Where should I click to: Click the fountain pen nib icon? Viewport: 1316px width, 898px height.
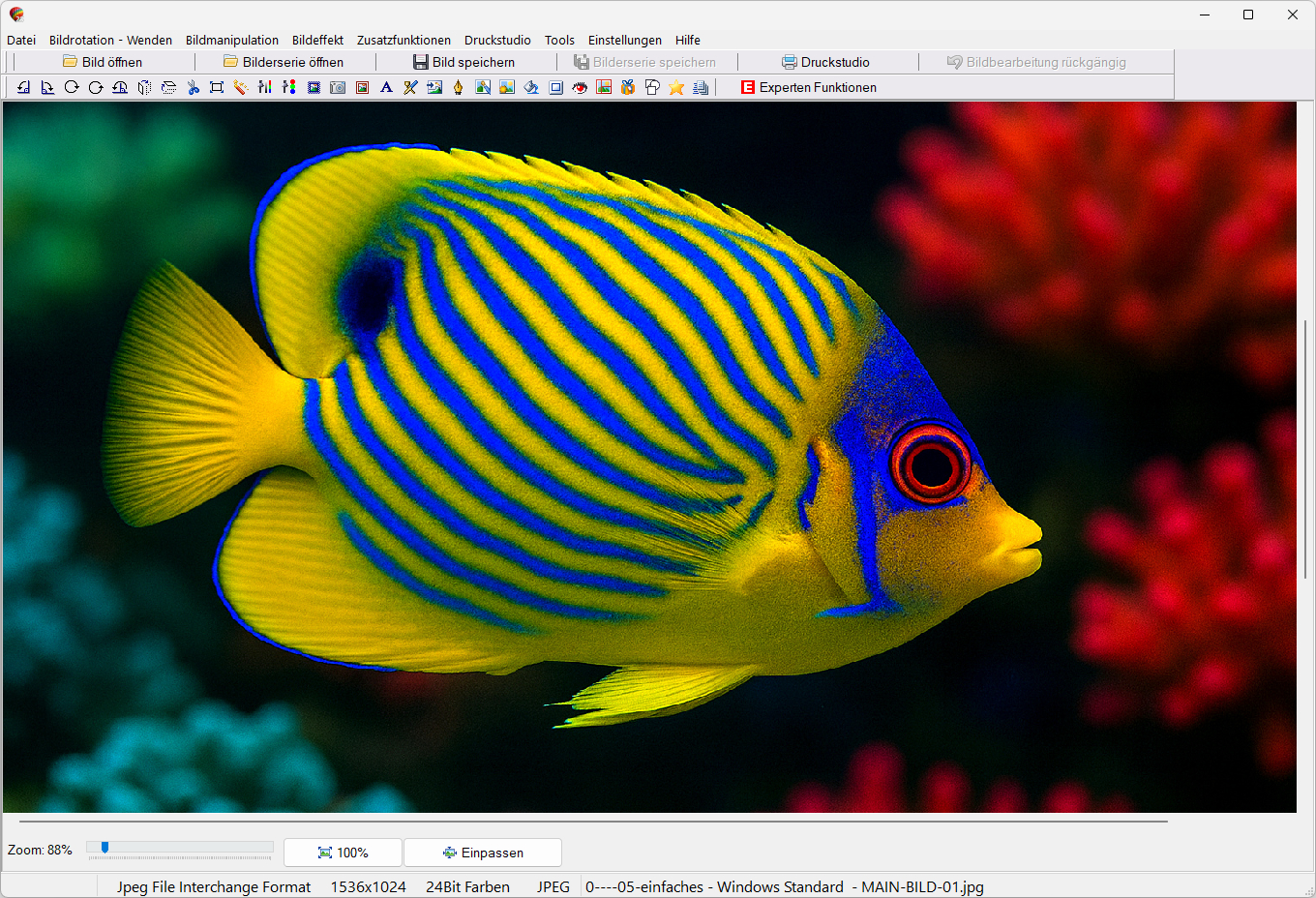coord(459,87)
